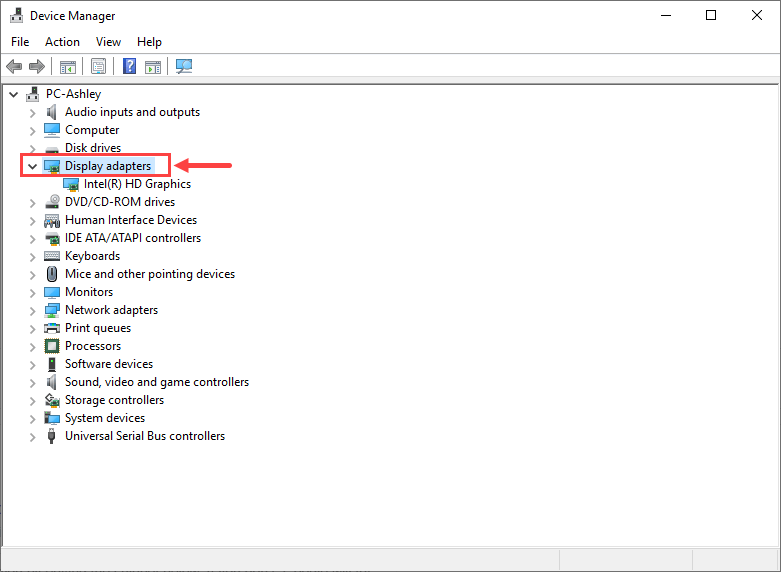781x572 pixels.
Task: Click the Network adapters icon
Action: coord(52,310)
